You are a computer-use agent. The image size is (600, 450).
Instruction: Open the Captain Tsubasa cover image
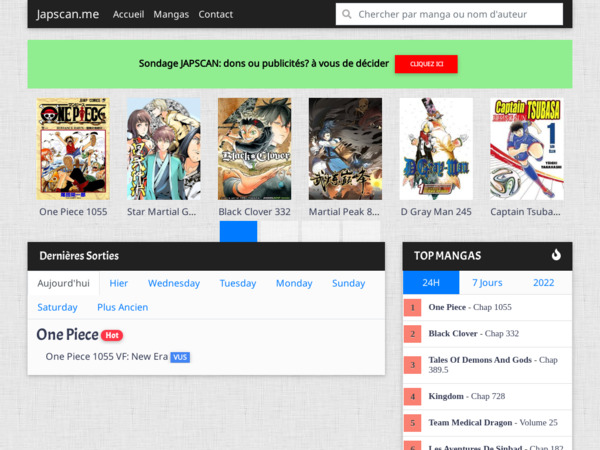point(526,149)
